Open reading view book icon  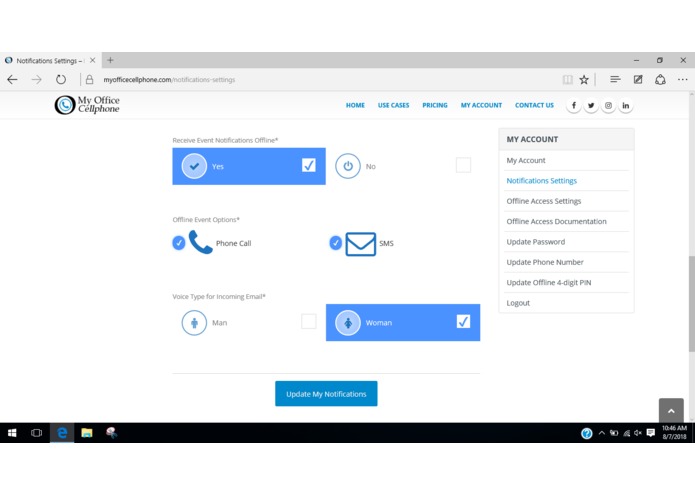point(567,80)
